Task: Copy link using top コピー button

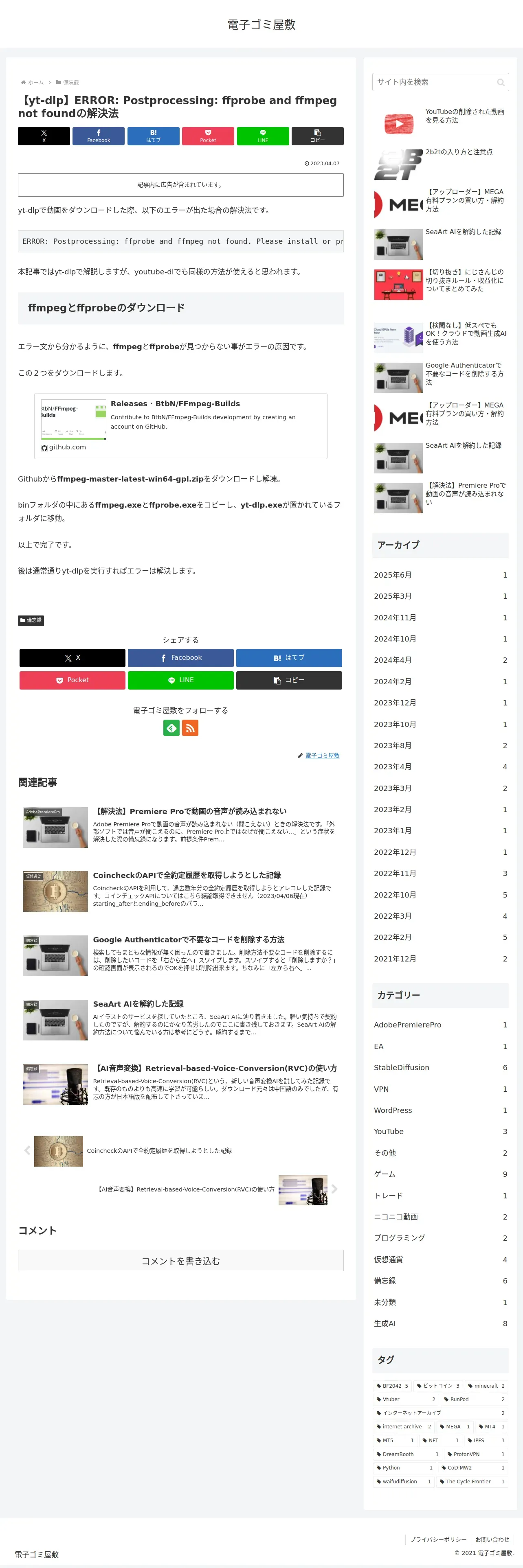Action: click(318, 136)
